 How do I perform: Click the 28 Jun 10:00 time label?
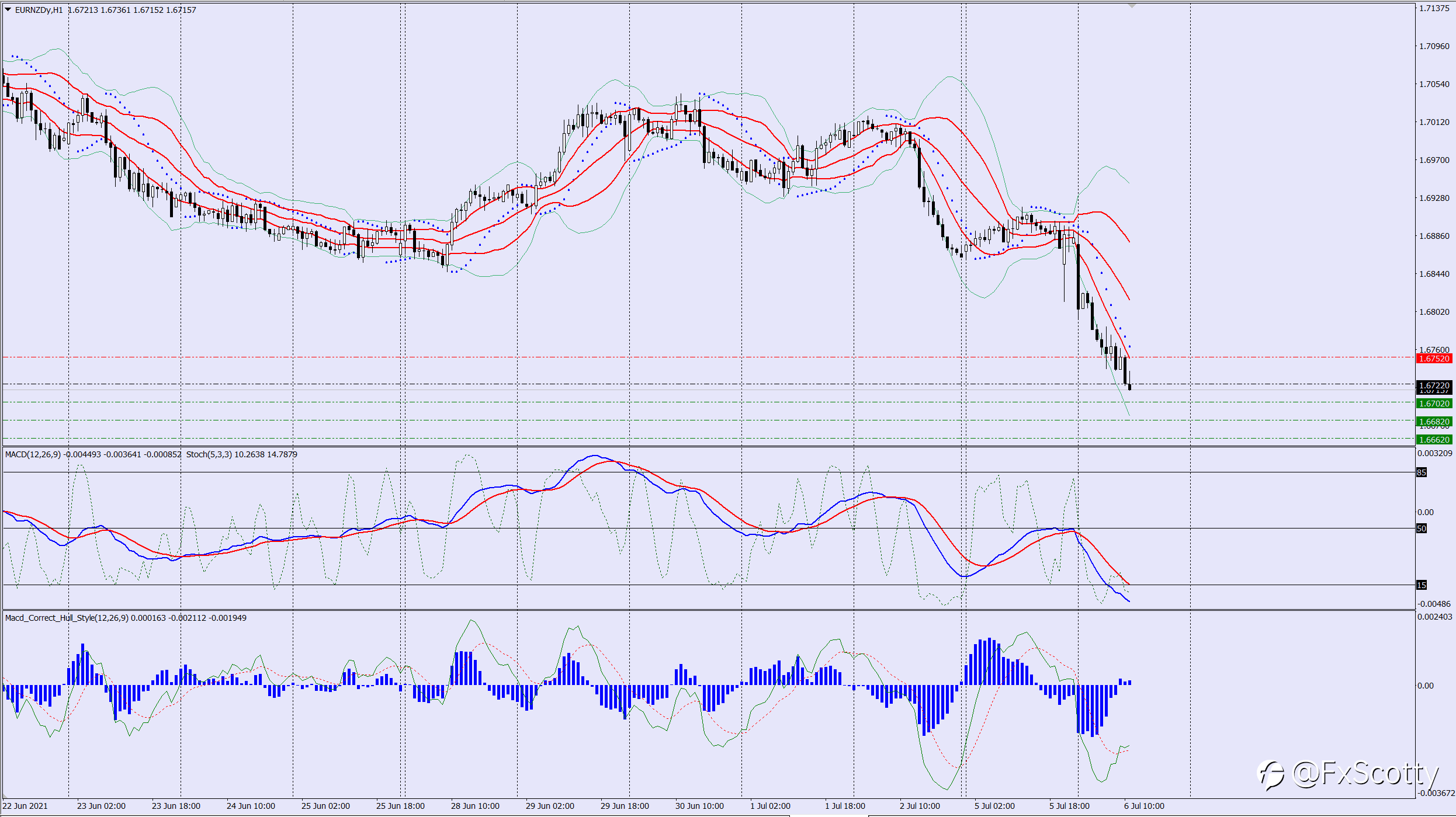(x=475, y=806)
